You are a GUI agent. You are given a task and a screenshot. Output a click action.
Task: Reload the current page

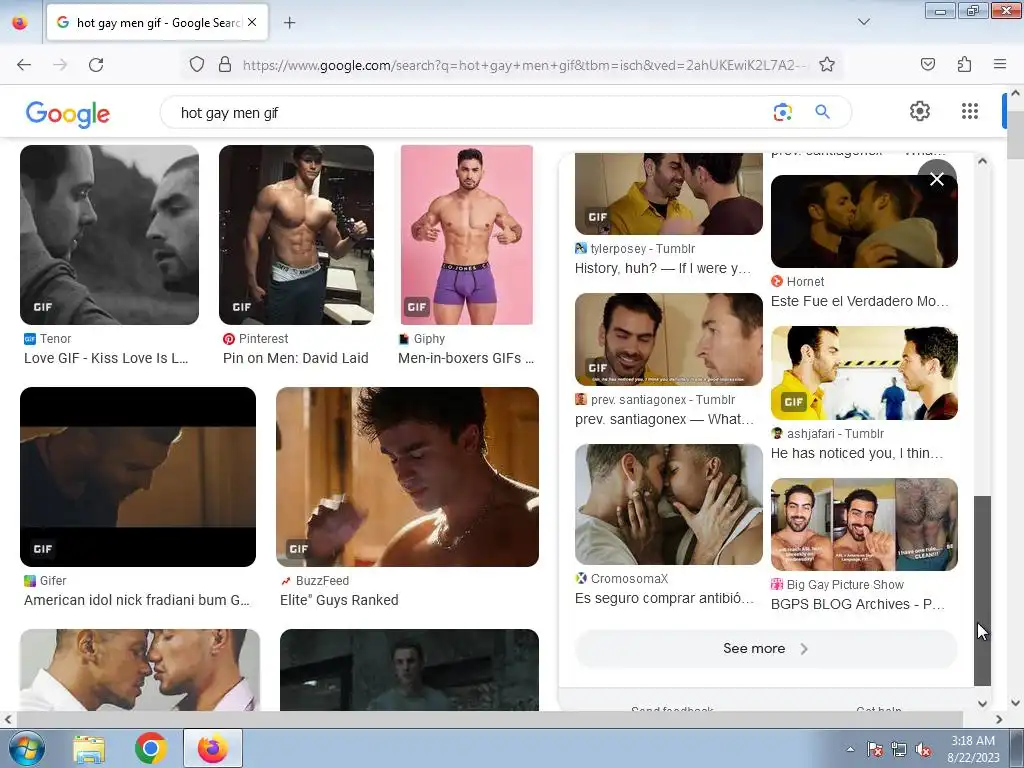point(96,65)
